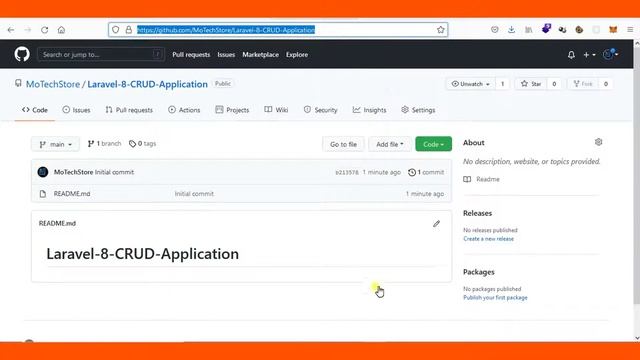The height and width of the screenshot is (360, 640).
Task: Fork this repository
Action: pyautogui.click(x=583, y=84)
